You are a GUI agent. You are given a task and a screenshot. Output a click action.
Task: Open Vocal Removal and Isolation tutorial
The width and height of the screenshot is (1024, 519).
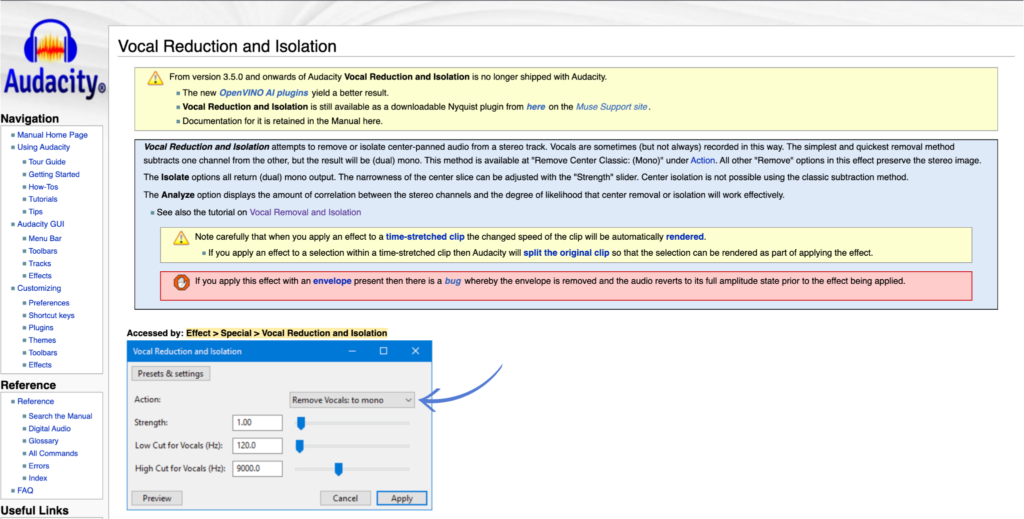coord(305,213)
